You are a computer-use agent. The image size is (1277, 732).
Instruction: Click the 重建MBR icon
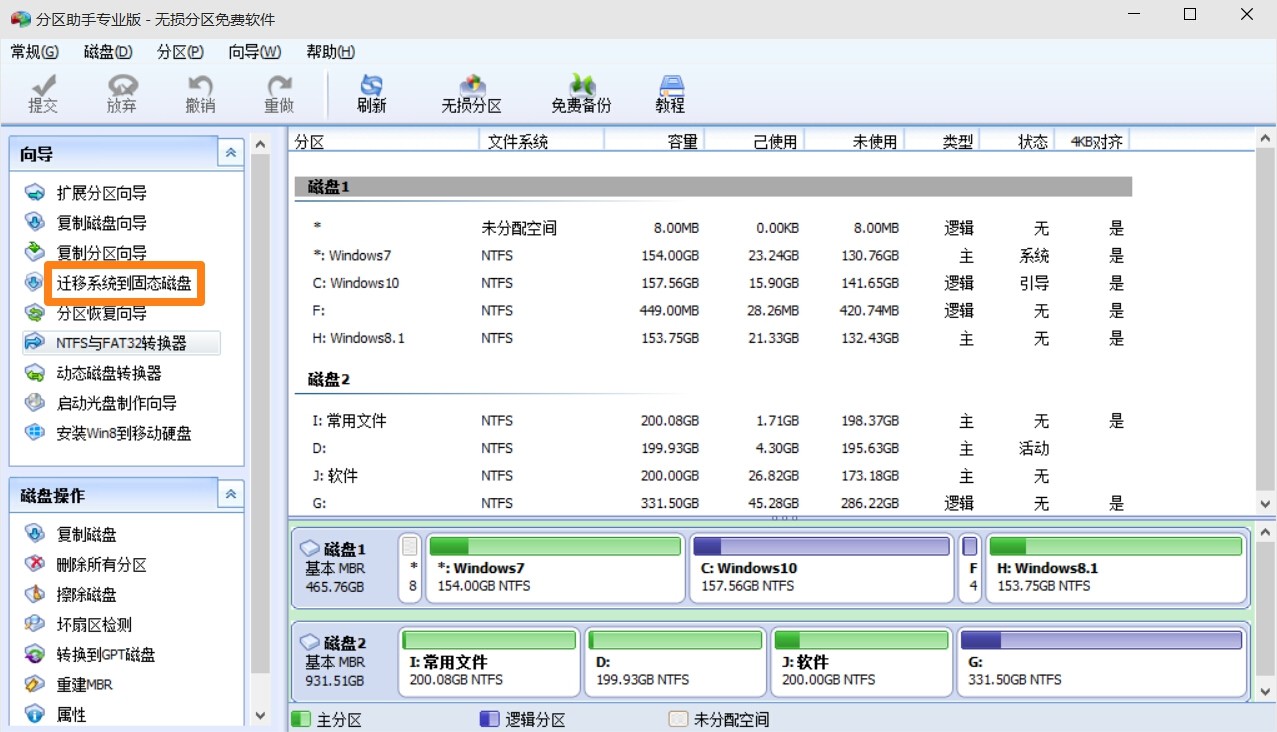pyautogui.click(x=35, y=684)
